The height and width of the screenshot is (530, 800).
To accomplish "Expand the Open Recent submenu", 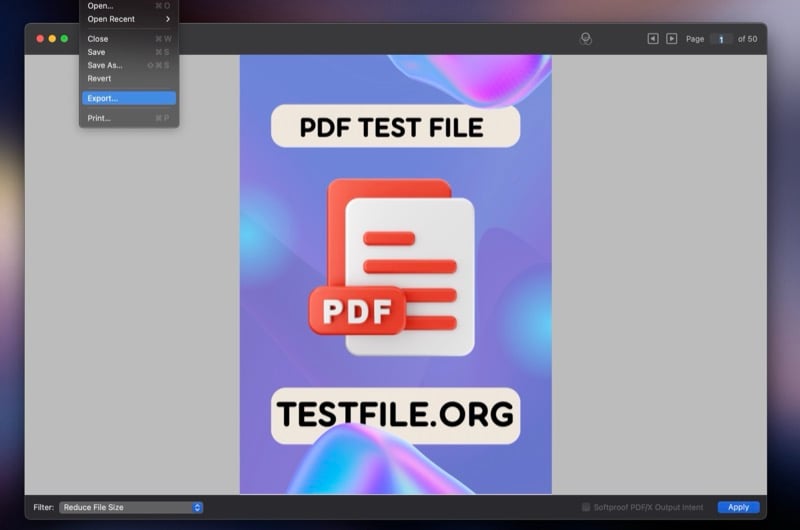I will 129,19.
